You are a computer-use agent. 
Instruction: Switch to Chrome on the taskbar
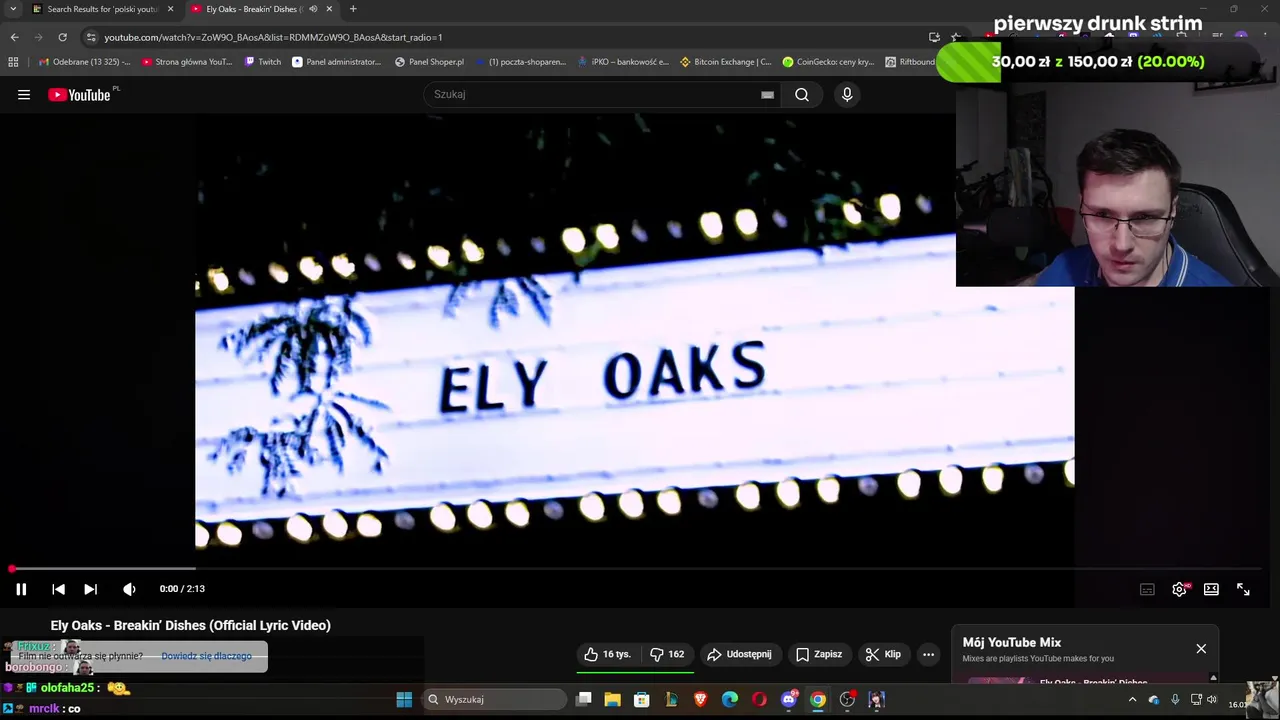(818, 700)
